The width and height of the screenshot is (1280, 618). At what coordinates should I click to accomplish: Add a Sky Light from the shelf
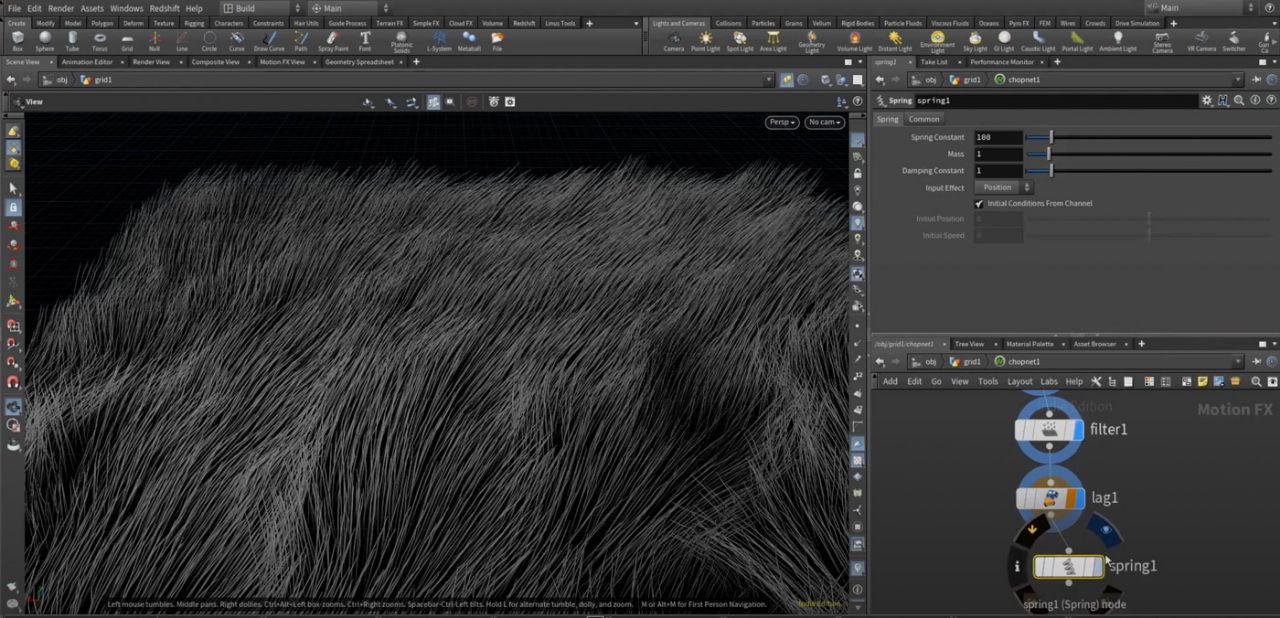(x=975, y=41)
